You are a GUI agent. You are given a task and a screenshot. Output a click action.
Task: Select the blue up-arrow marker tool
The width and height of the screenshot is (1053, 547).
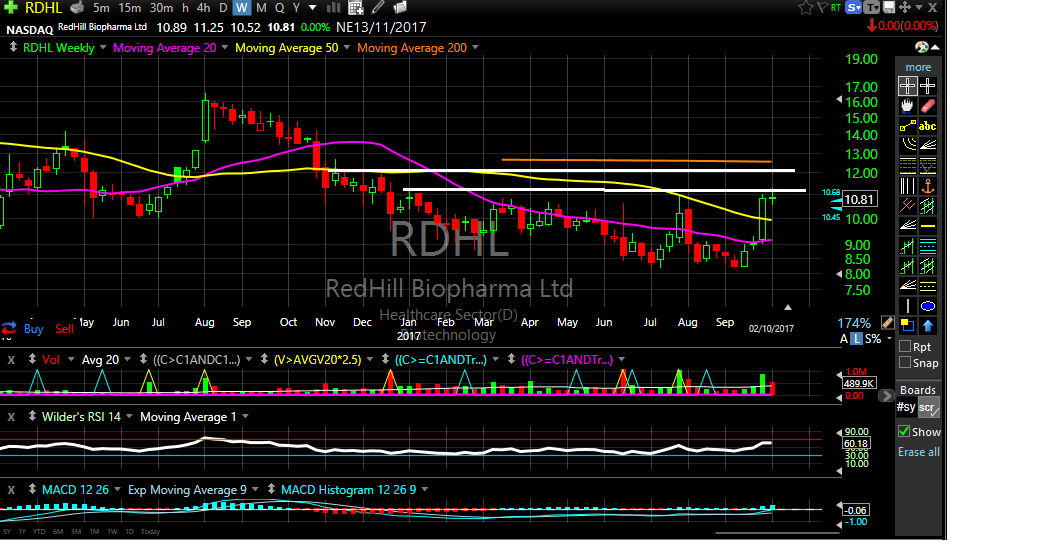click(927, 326)
